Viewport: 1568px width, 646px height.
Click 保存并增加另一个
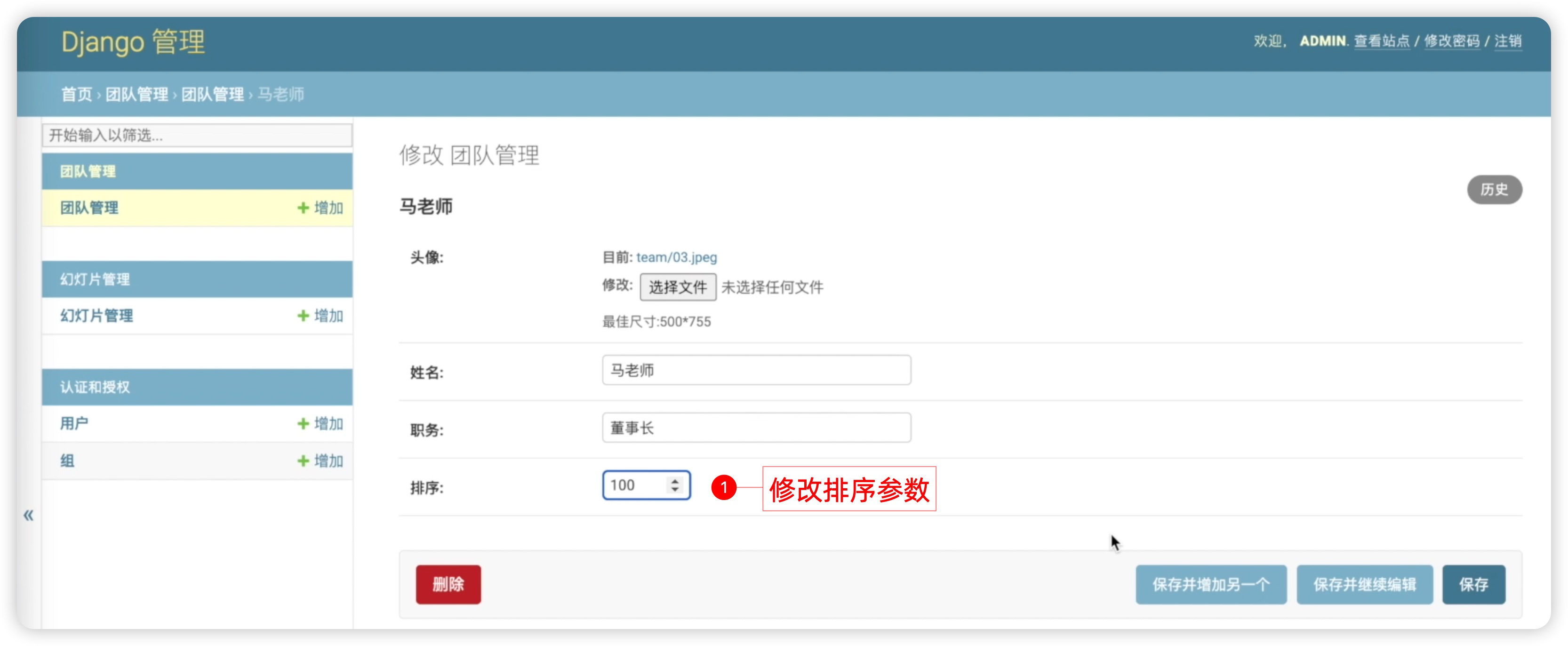coord(1211,584)
